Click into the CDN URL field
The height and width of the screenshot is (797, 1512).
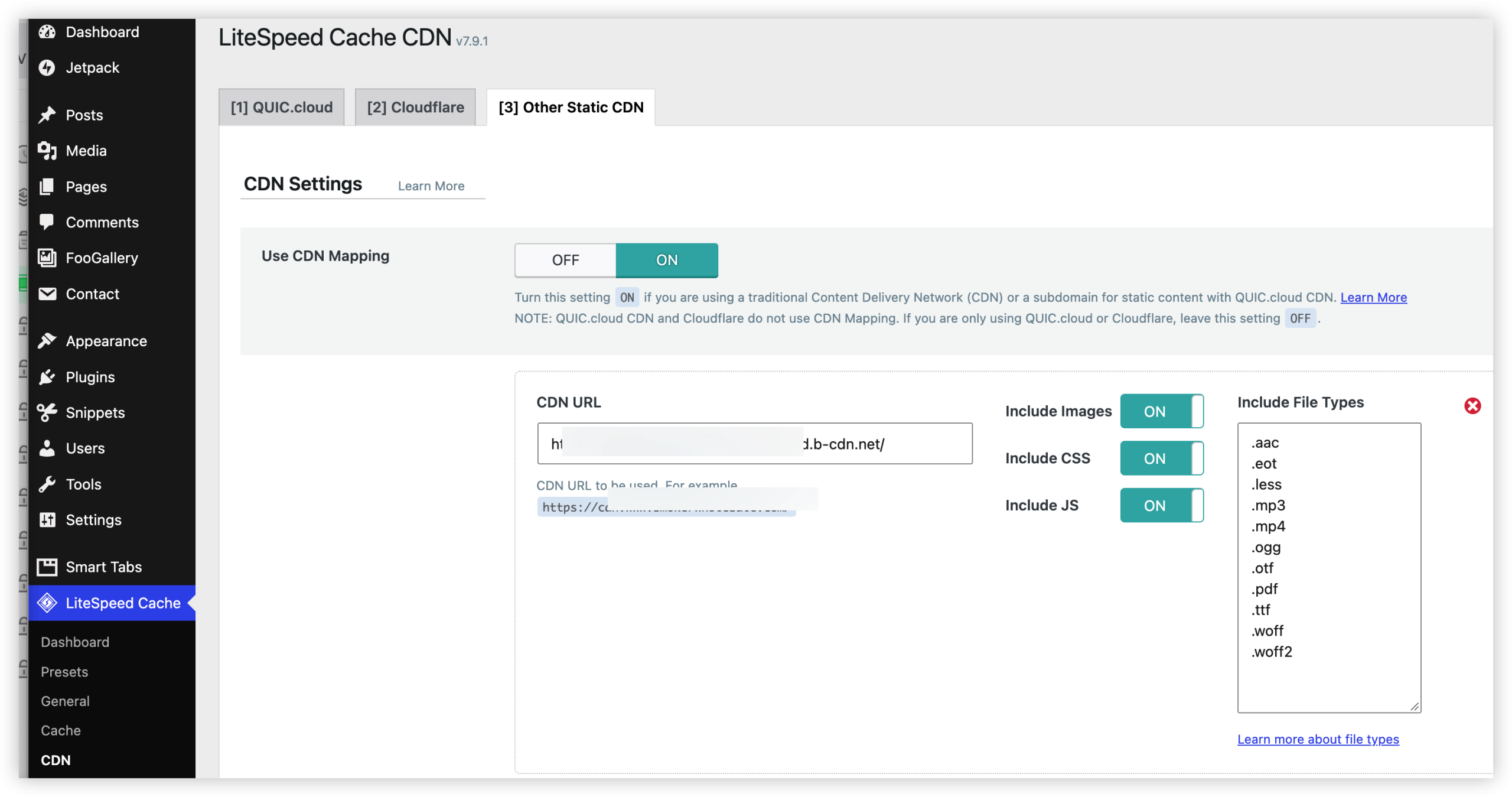(754, 444)
